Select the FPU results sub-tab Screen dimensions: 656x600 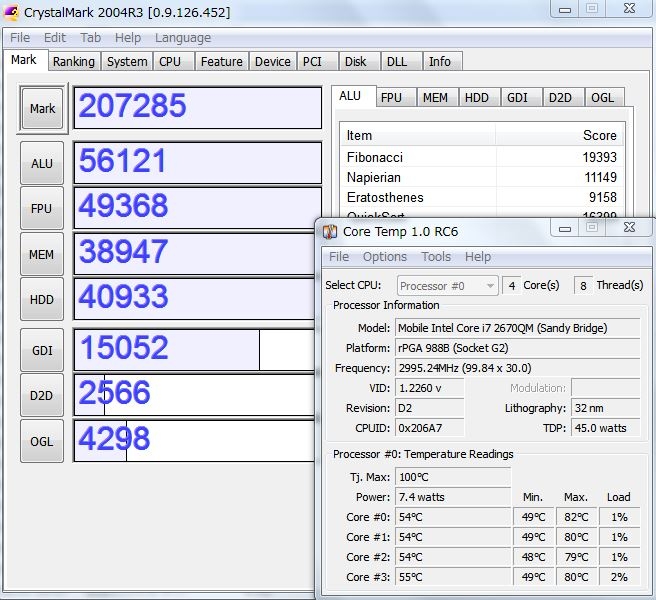[395, 97]
